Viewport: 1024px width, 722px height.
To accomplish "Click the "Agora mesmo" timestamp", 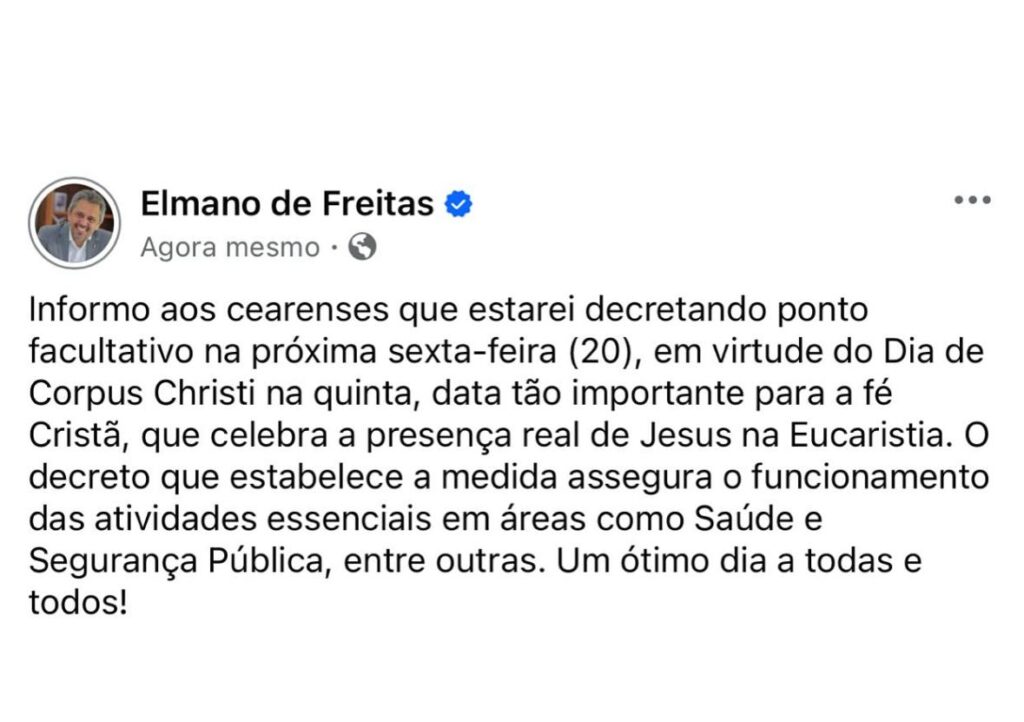I will point(230,247).
